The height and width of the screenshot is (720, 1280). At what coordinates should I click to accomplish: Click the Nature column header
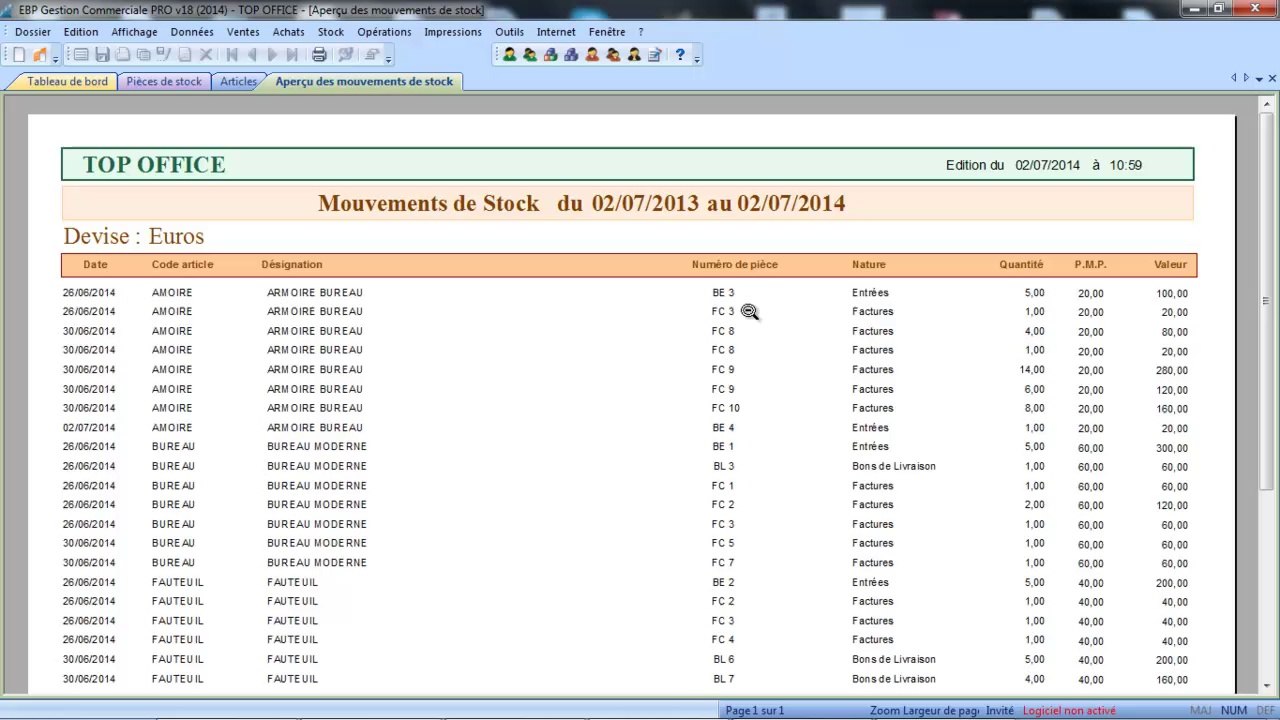click(x=868, y=264)
